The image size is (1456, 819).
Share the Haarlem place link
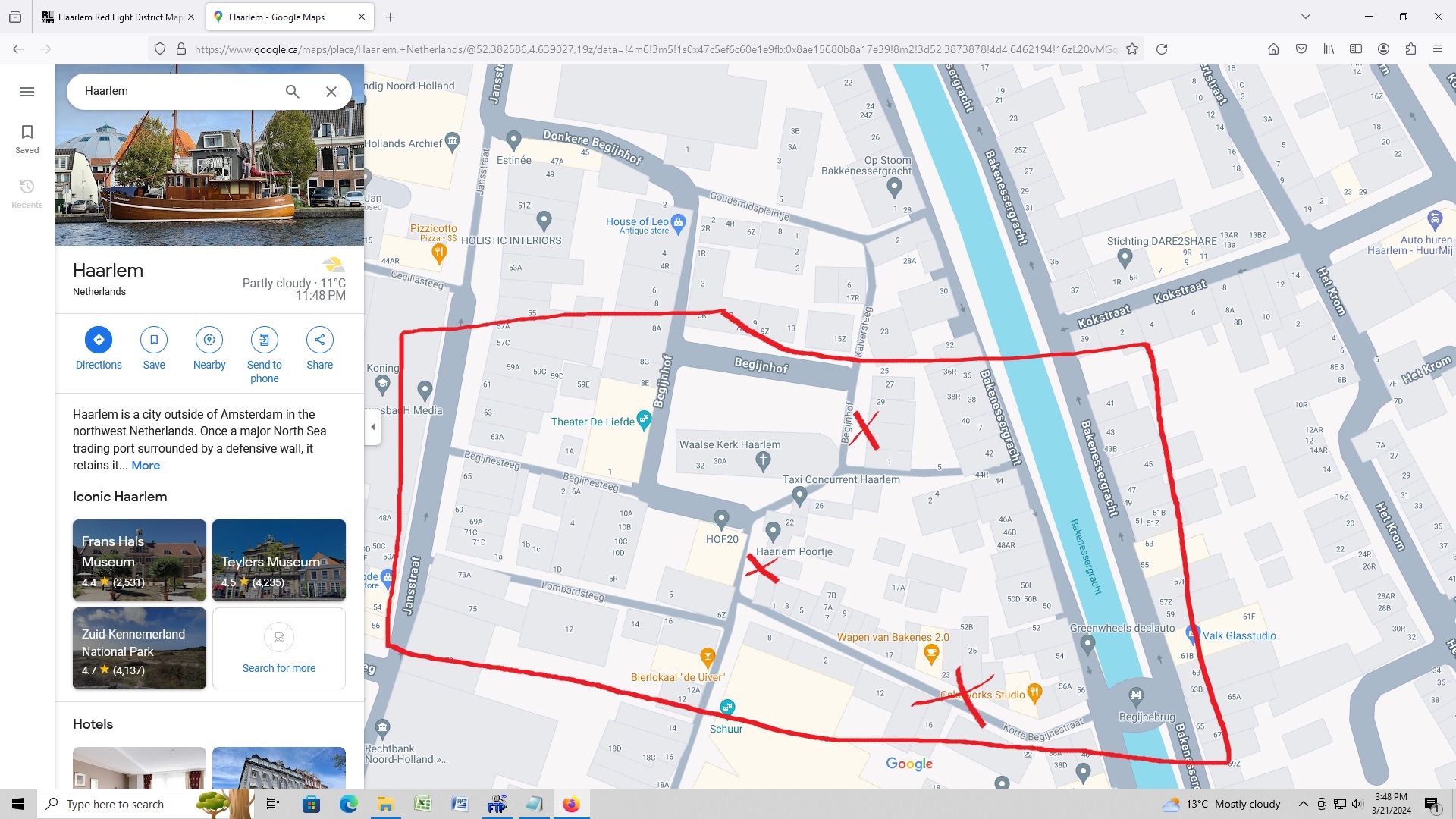click(320, 348)
